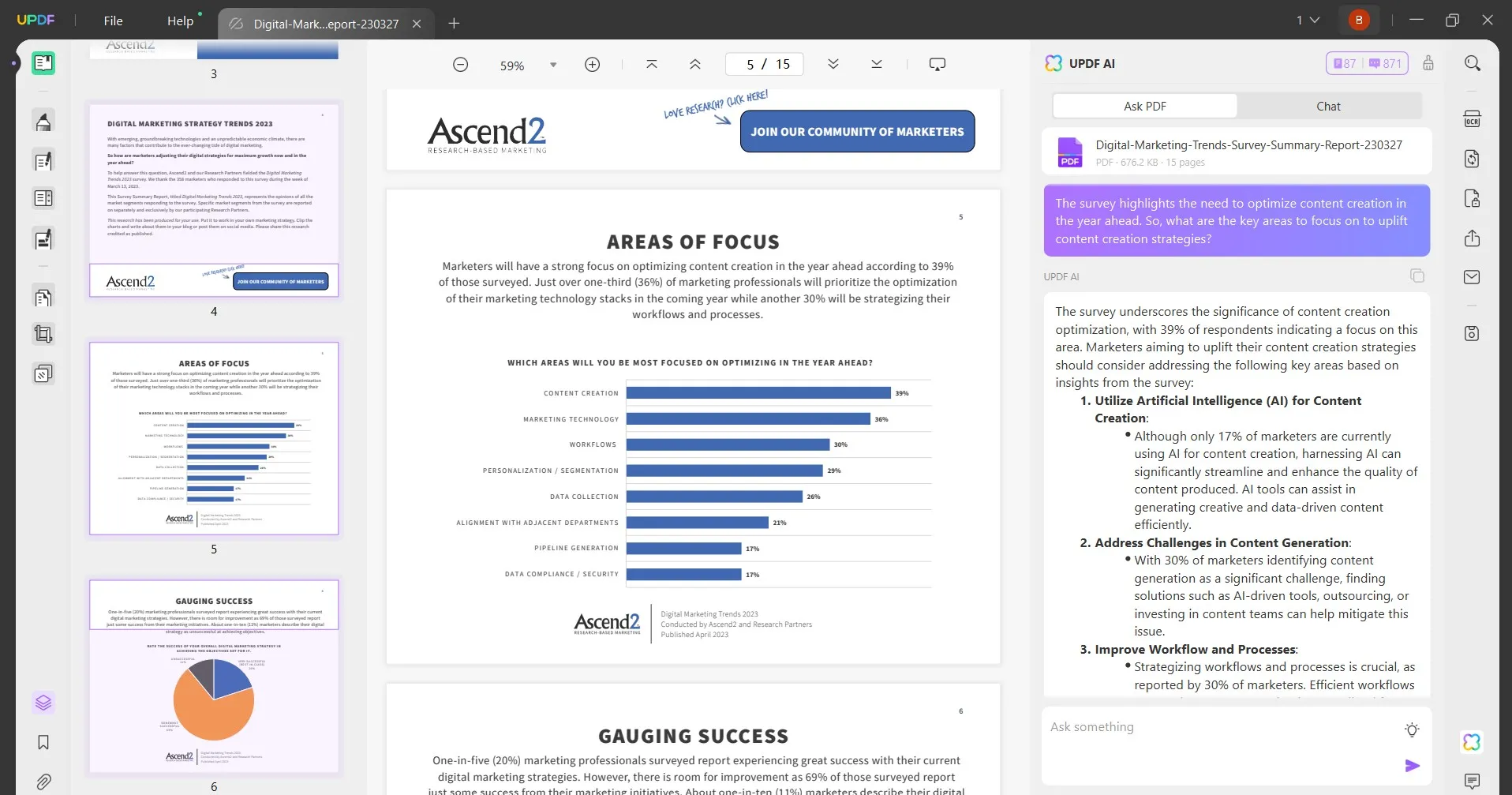Open Edit PDF tool in sidebar
This screenshot has width=1512, height=795.
point(43,161)
